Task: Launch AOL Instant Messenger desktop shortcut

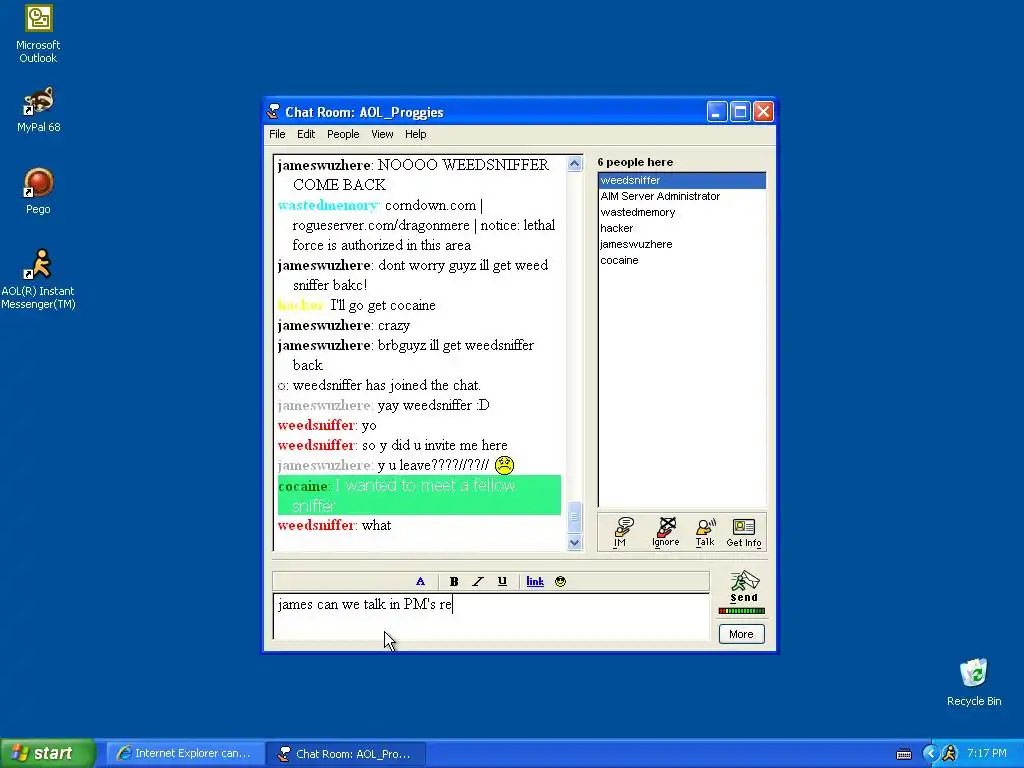Action: [x=38, y=280]
